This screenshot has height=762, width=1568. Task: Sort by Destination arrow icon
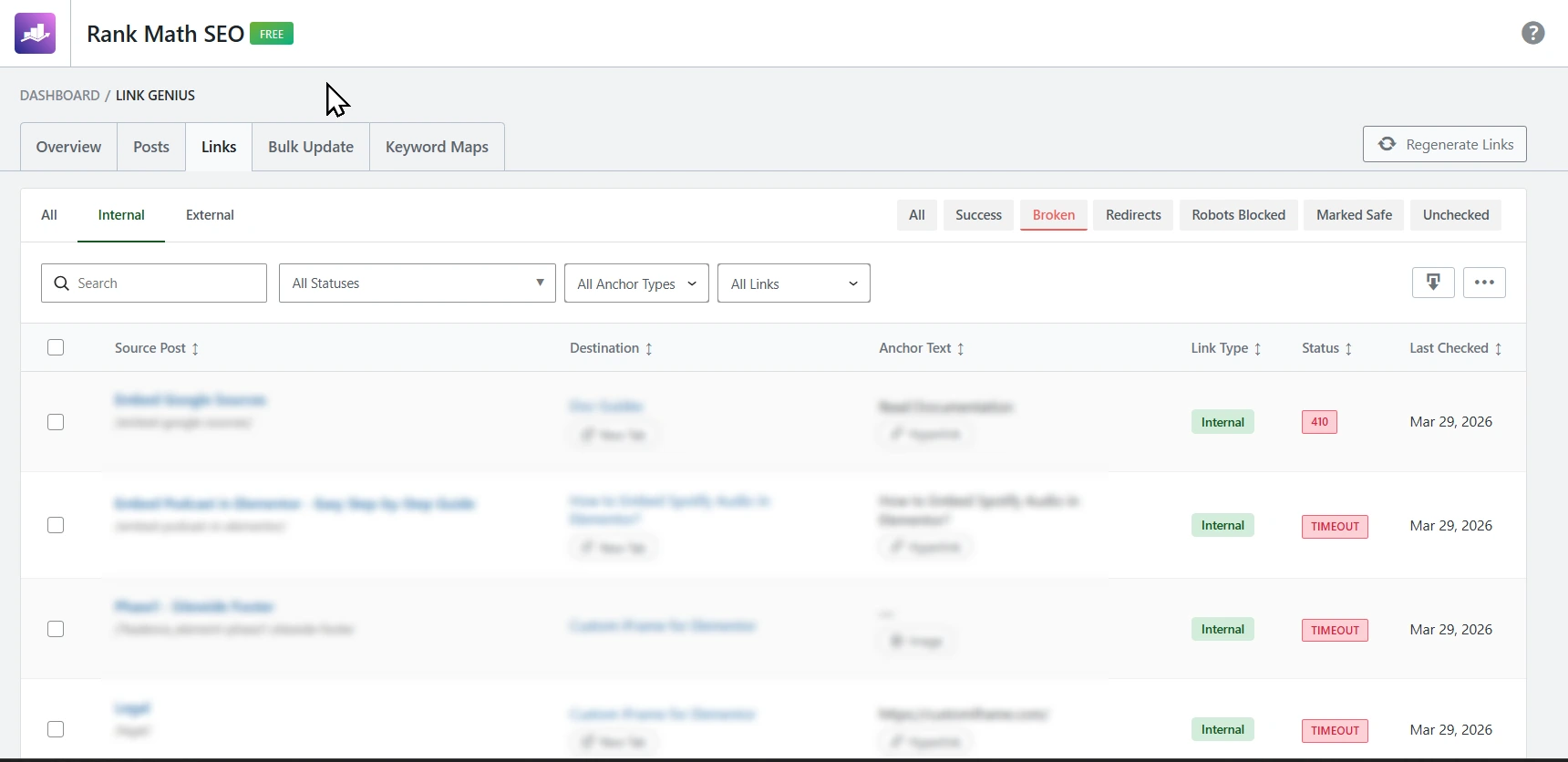[x=649, y=349]
